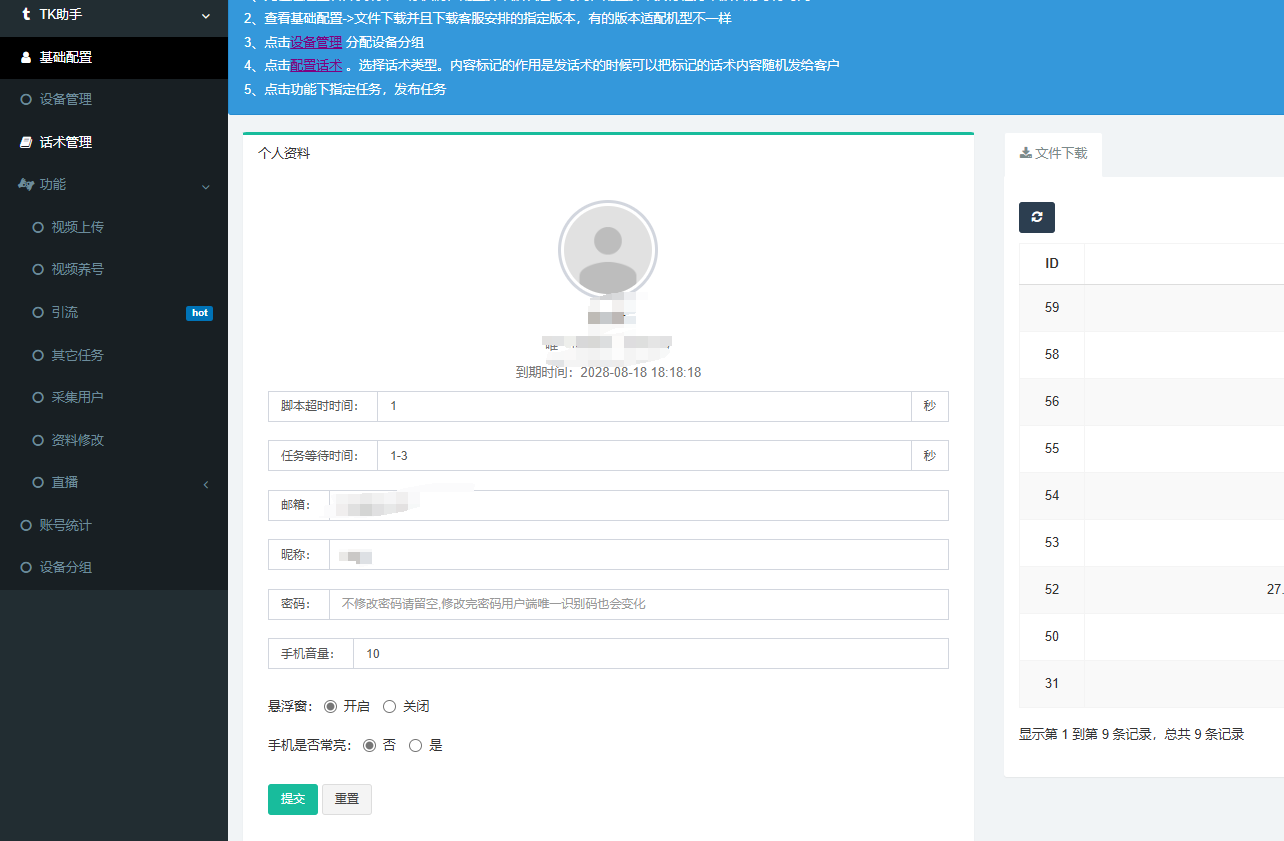
Task: Click table row with ID 58
Action: coord(1152,354)
